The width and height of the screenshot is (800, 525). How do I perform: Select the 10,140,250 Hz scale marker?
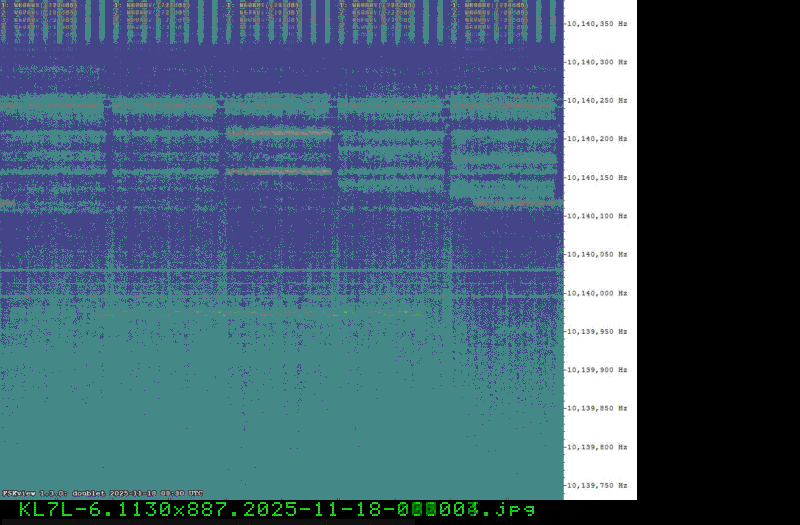tap(598, 100)
